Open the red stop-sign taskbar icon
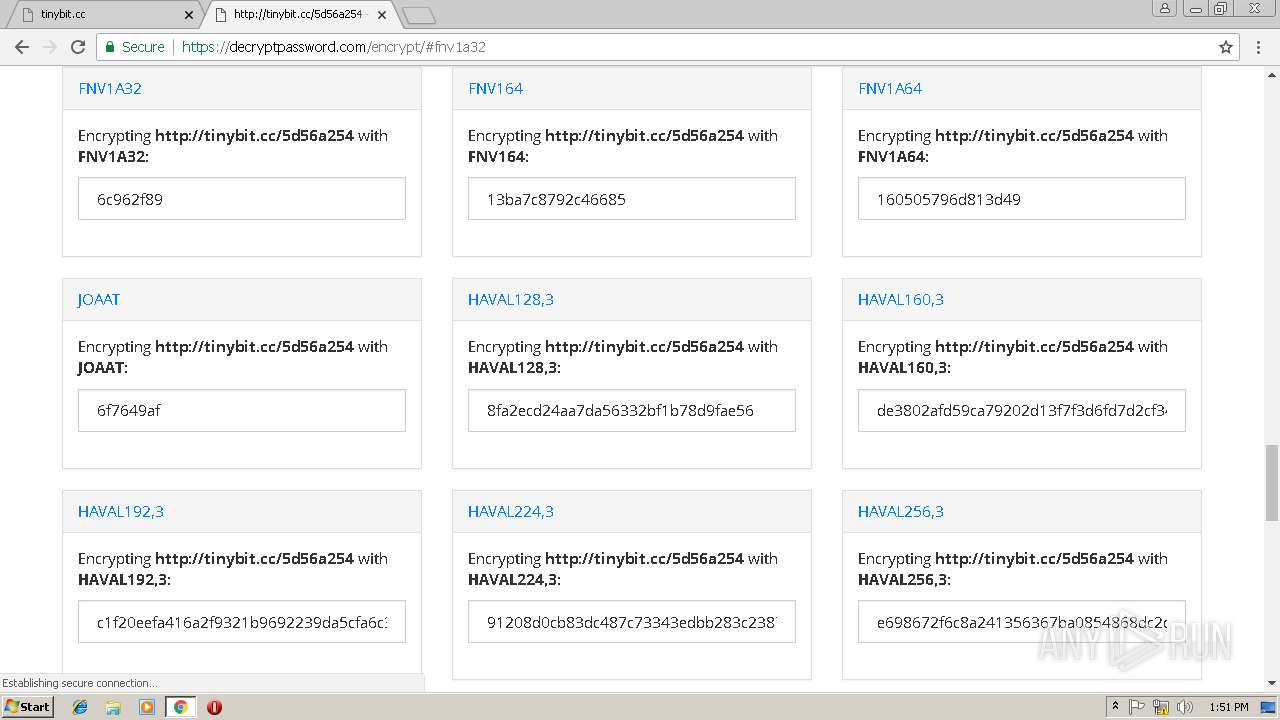The width and height of the screenshot is (1280, 720). pyautogui.click(x=214, y=707)
